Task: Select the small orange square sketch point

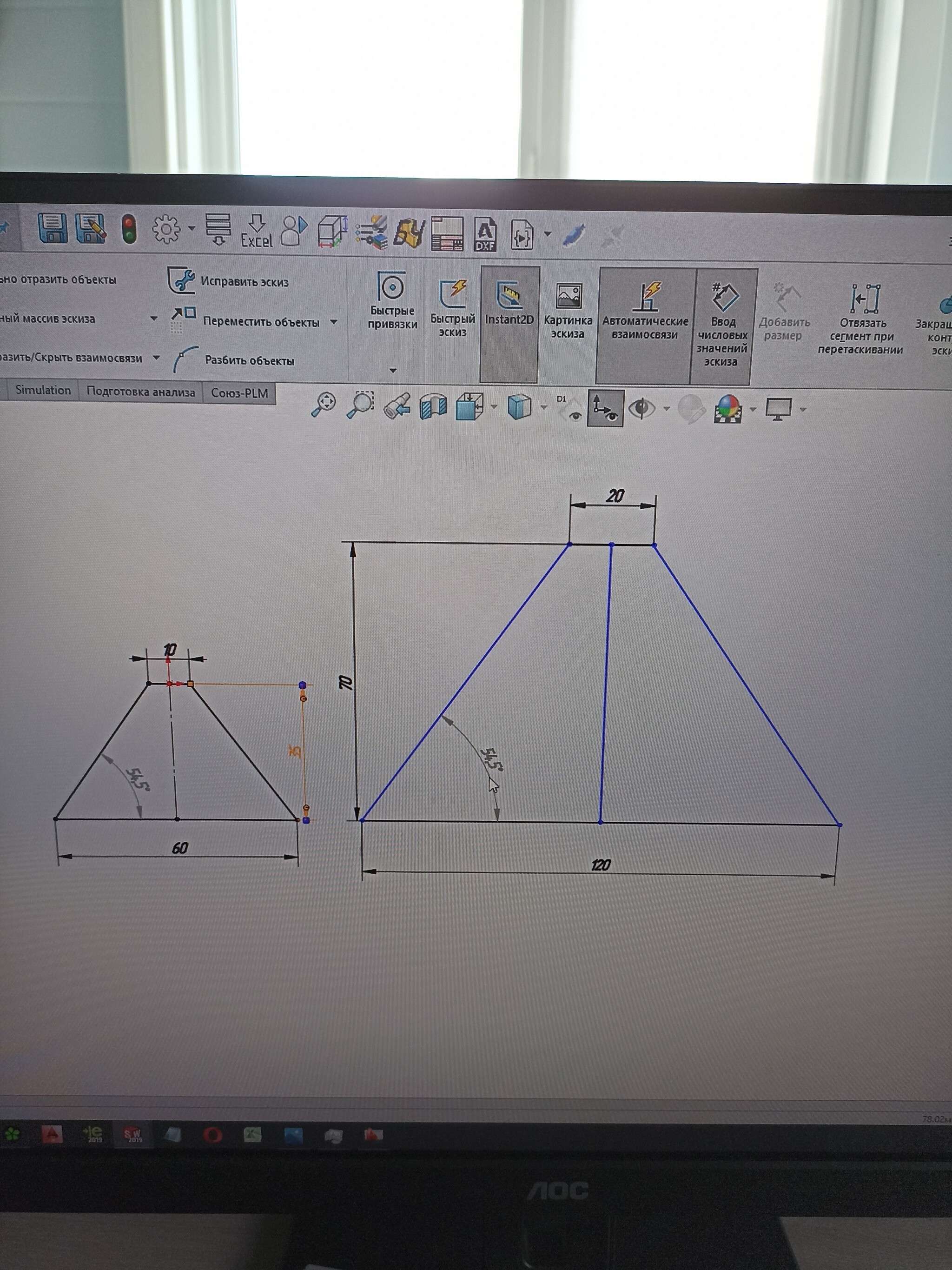Action: tap(191, 684)
